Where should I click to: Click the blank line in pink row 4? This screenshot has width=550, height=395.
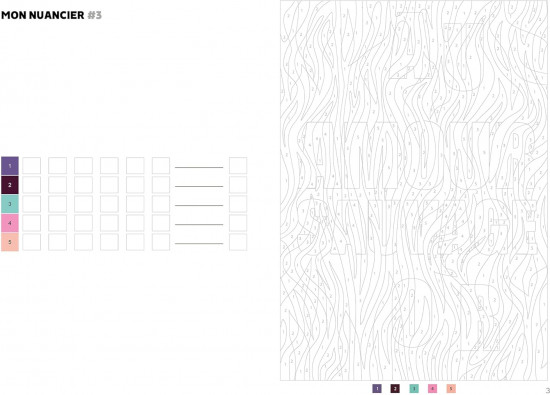199,224
